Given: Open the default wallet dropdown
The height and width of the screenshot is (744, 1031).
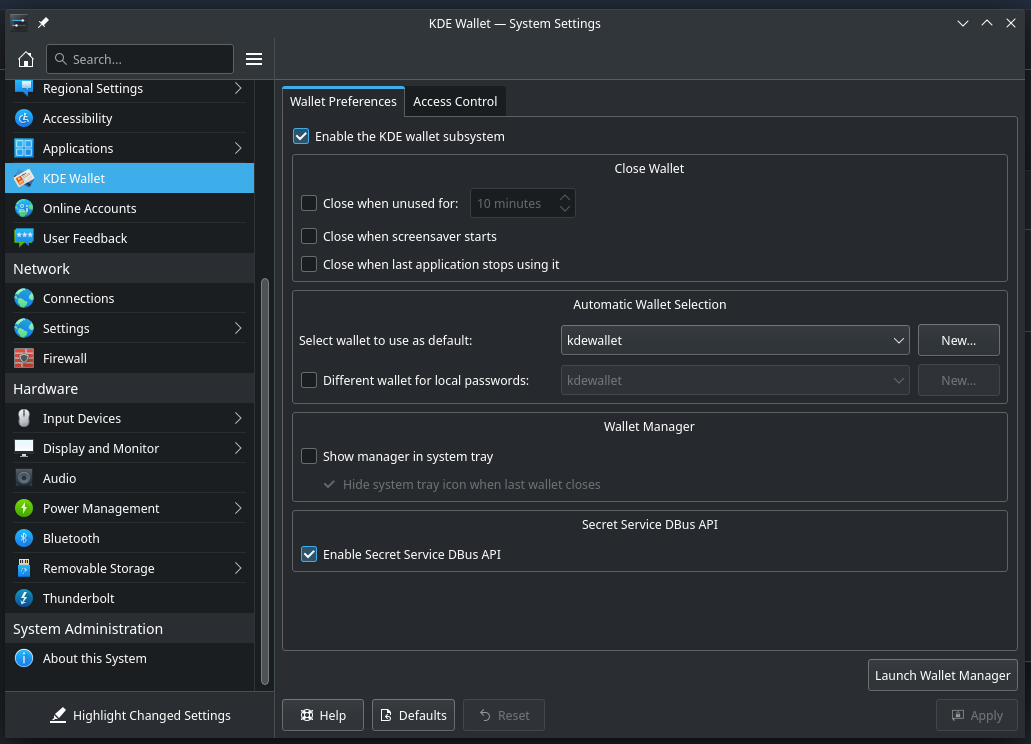Looking at the screenshot, I should [735, 340].
